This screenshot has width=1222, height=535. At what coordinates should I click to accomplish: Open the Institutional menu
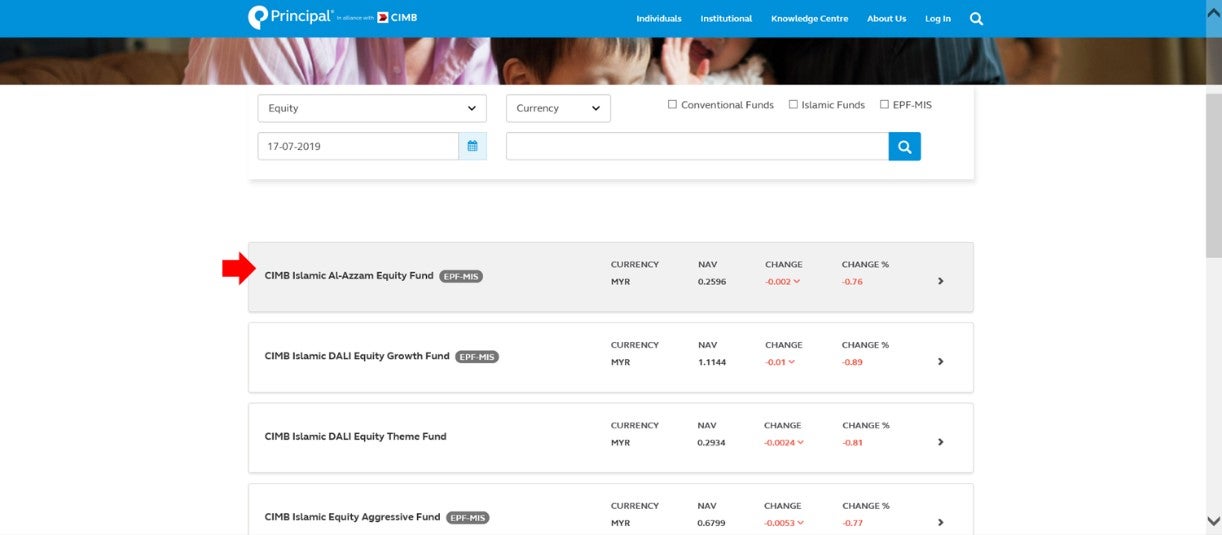point(726,19)
